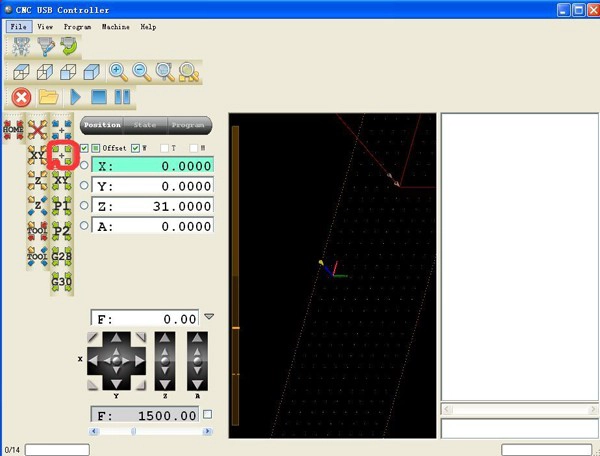Open a G-code file with folder icon

pos(49,97)
